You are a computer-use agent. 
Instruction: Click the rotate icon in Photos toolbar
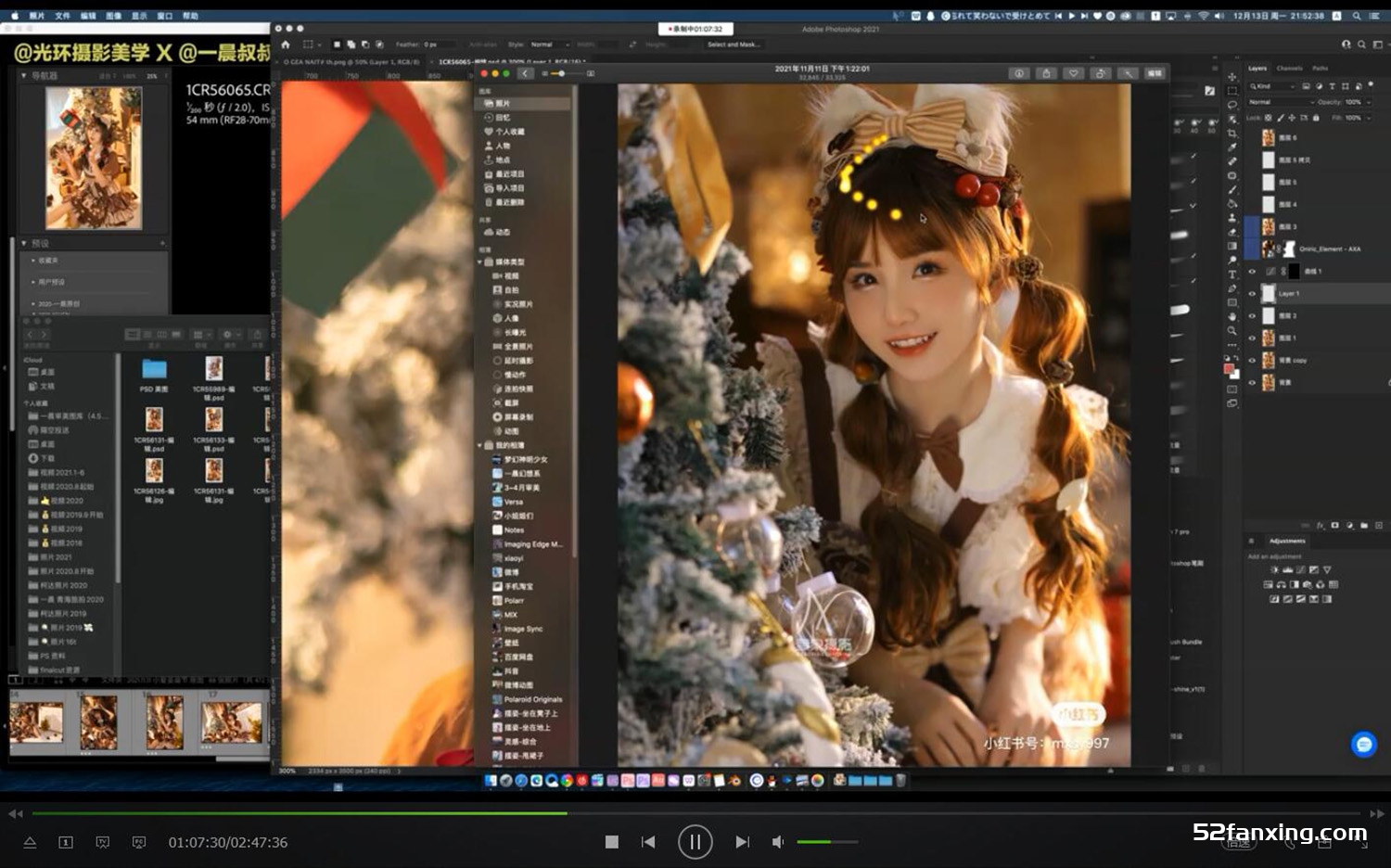[1100, 73]
